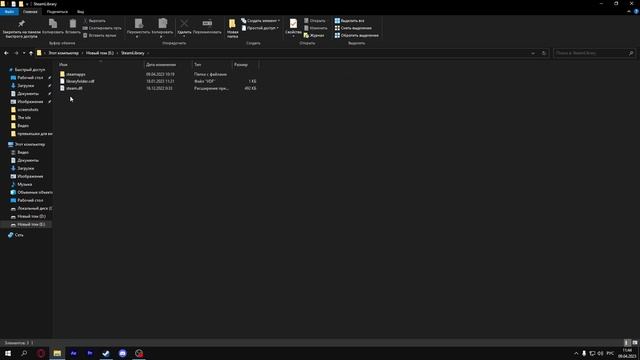
Task: Open Музыка (Music) in the sidebar
Action: [24, 184]
